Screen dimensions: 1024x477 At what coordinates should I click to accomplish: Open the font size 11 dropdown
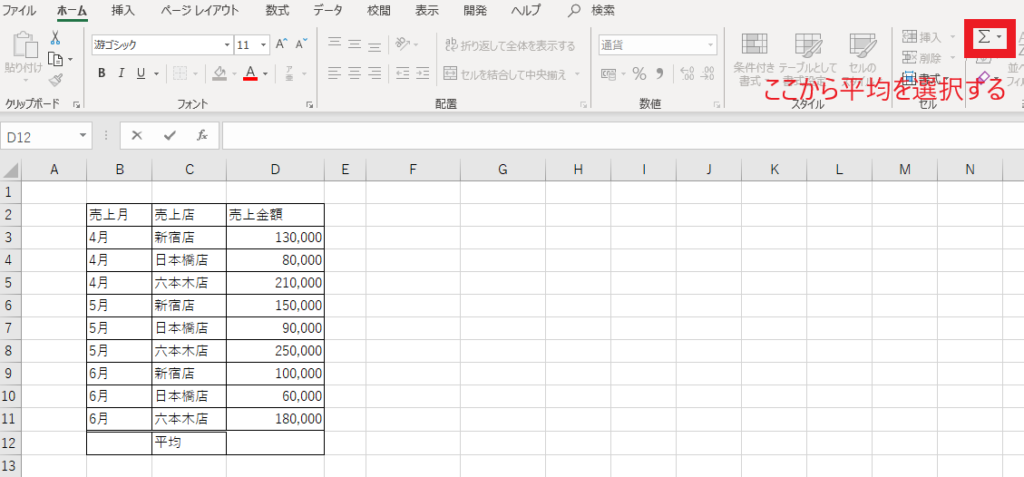point(264,45)
